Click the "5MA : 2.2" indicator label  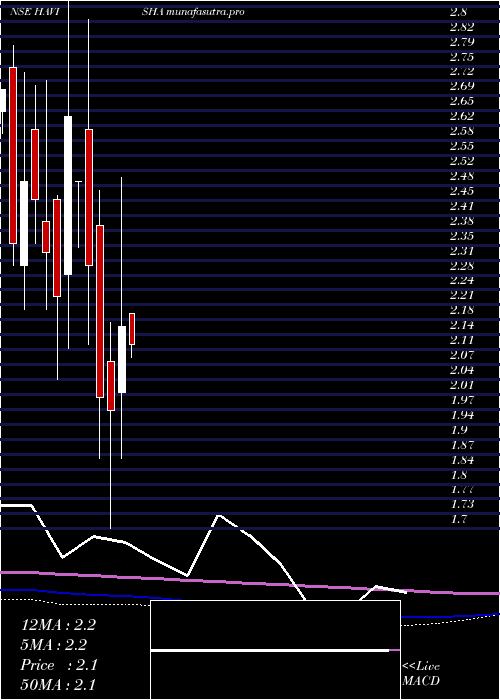pos(54,645)
